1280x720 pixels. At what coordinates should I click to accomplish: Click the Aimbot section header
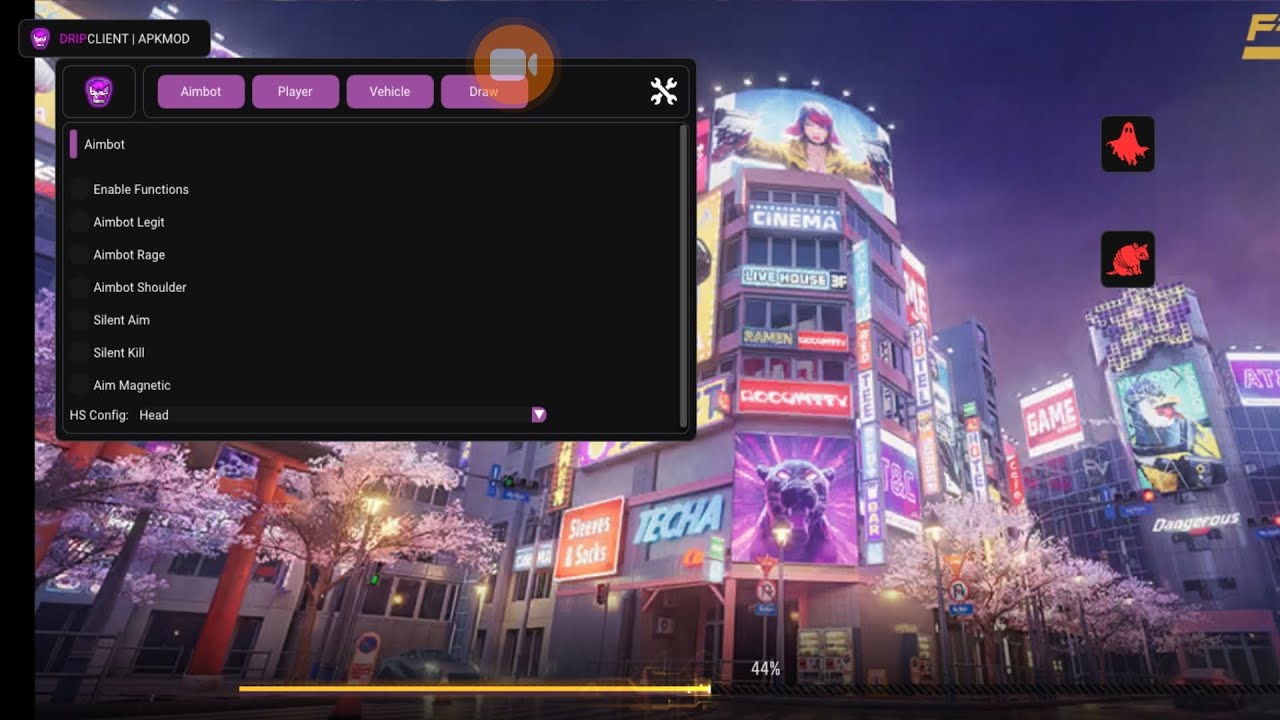(104, 144)
